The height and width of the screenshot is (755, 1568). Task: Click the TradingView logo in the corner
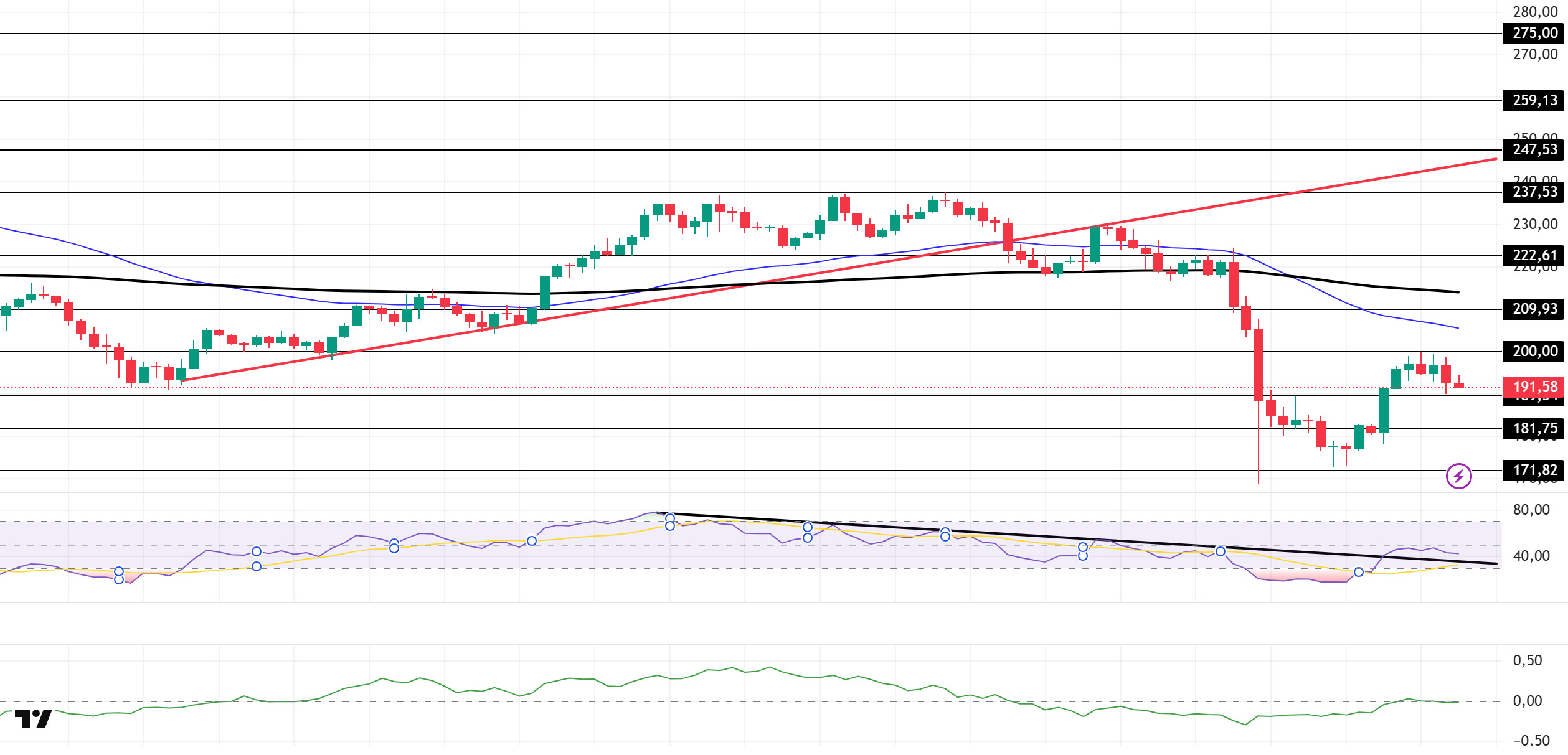pos(34,719)
